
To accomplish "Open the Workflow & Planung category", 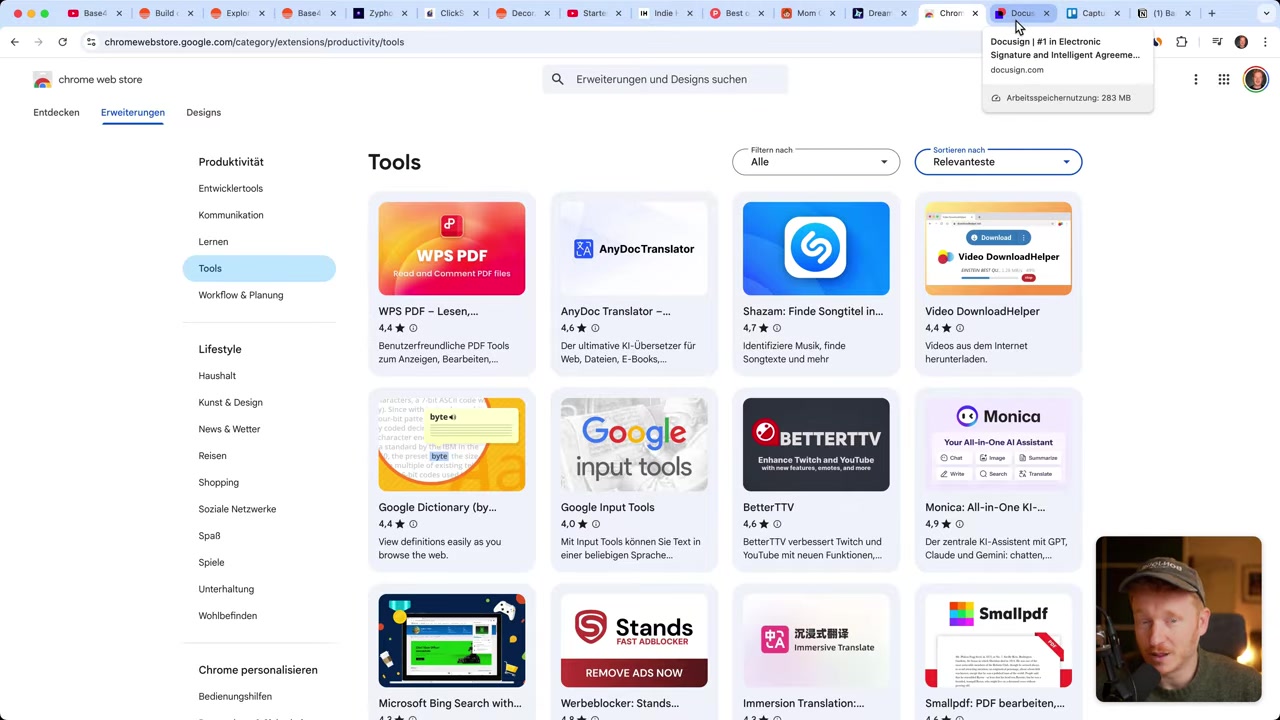I will pyautogui.click(x=241, y=295).
